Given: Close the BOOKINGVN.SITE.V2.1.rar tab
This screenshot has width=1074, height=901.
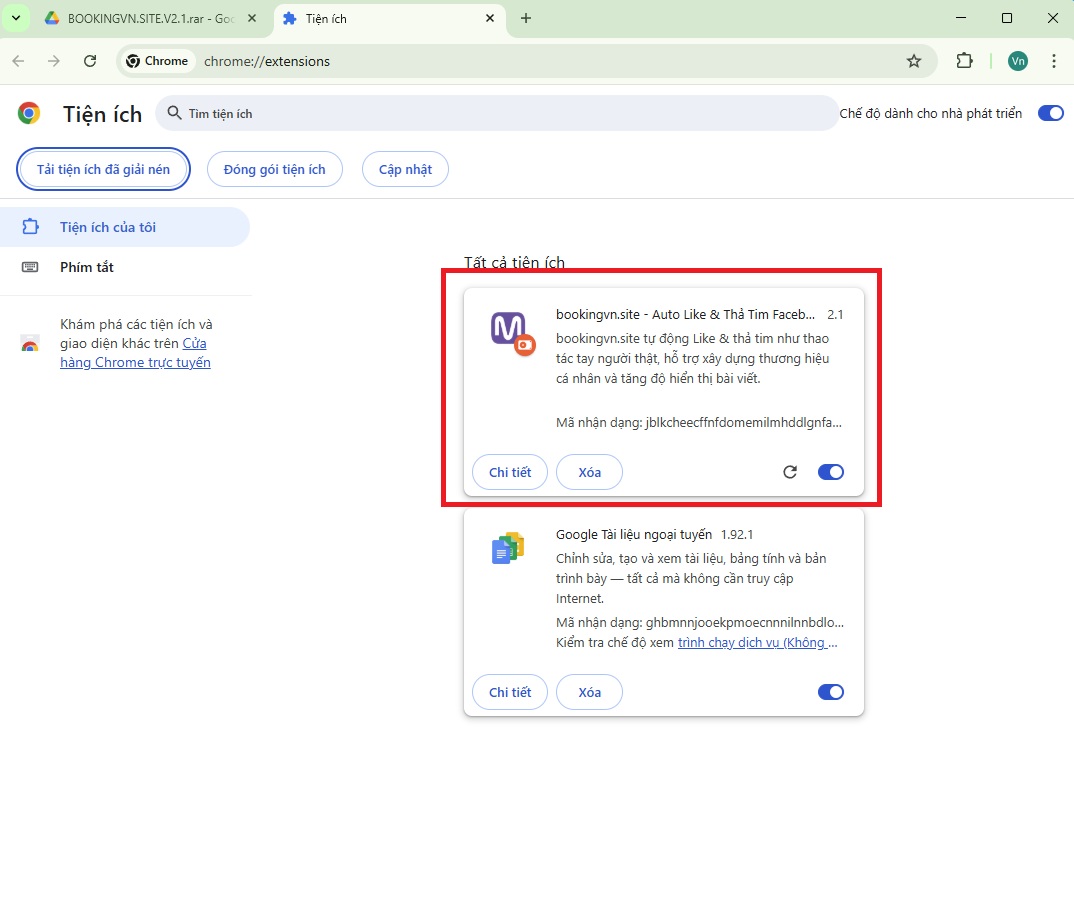Looking at the screenshot, I should 252,18.
